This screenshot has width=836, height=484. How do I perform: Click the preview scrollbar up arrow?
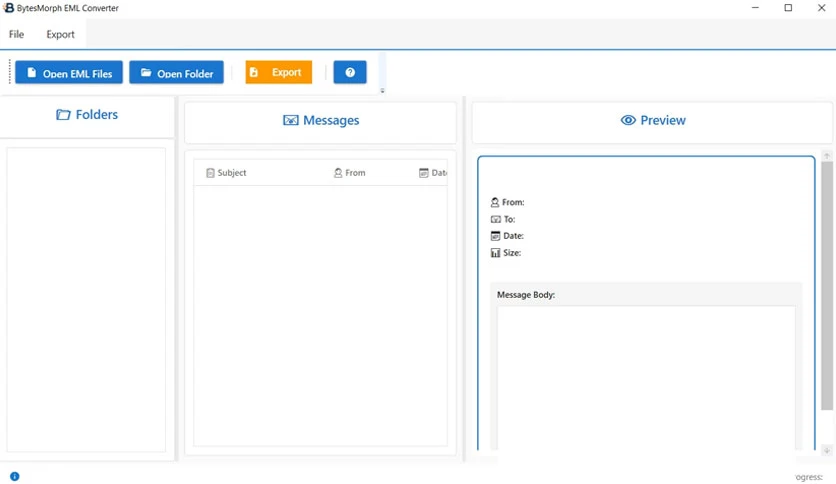[x=827, y=156]
